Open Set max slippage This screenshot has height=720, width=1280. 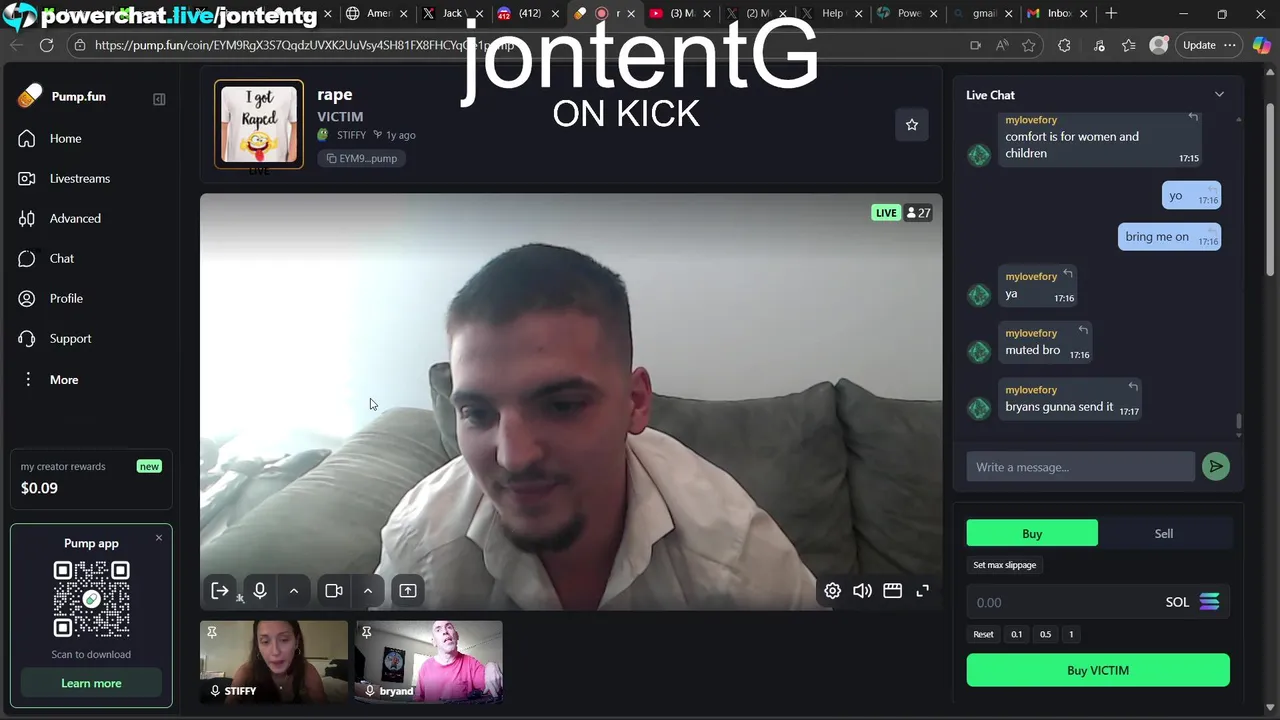tap(1005, 565)
